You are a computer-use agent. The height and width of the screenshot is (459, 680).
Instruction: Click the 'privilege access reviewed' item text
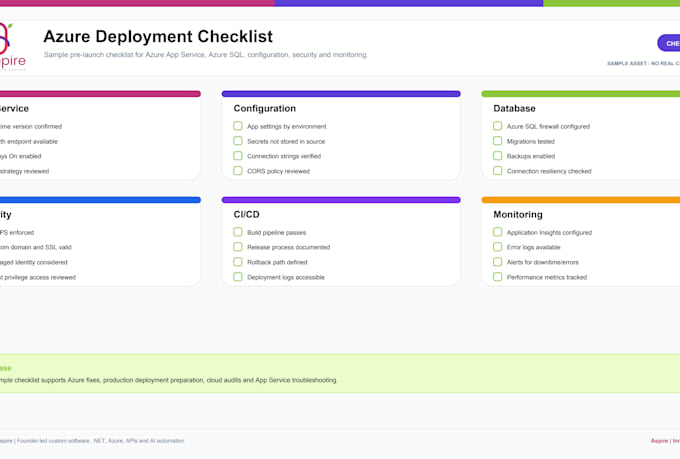tap(38, 277)
